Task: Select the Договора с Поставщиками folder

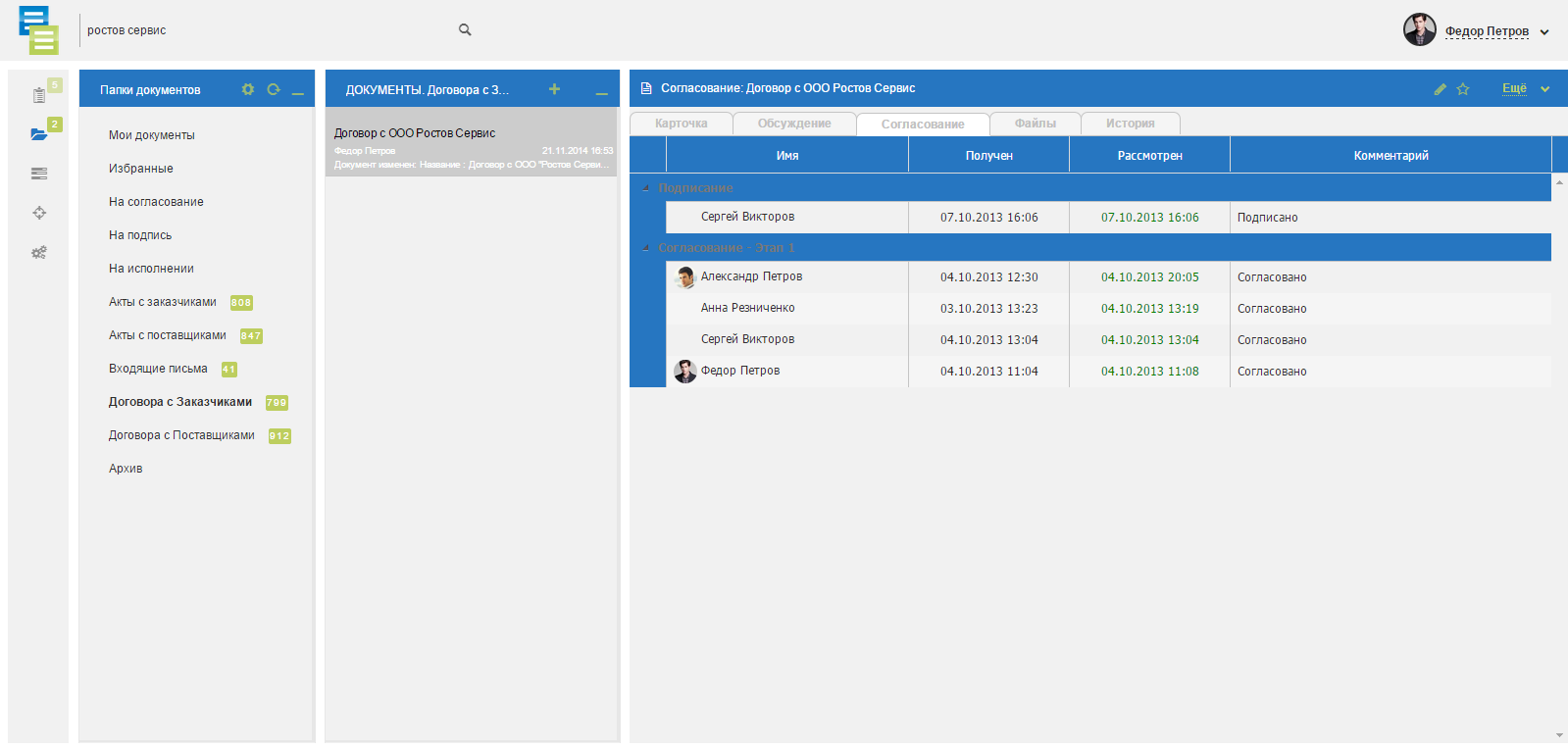Action: click(x=181, y=435)
